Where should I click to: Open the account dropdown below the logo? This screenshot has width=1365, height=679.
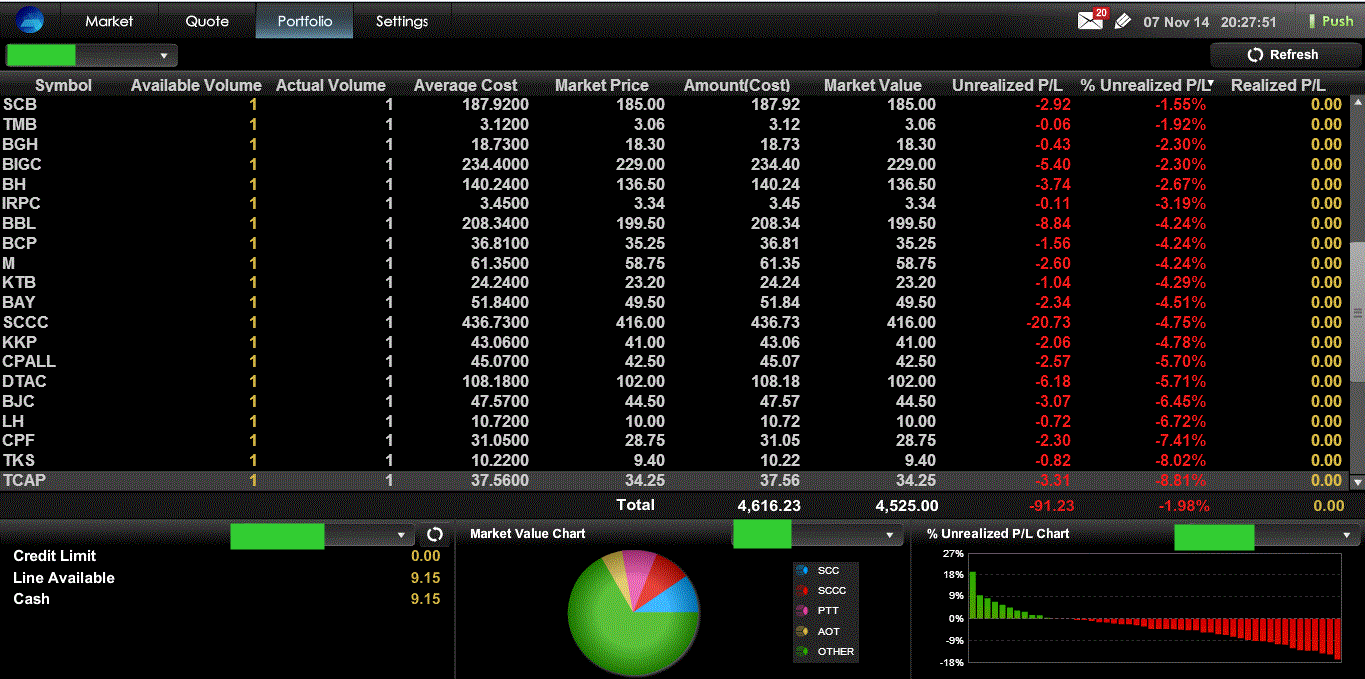pos(91,55)
